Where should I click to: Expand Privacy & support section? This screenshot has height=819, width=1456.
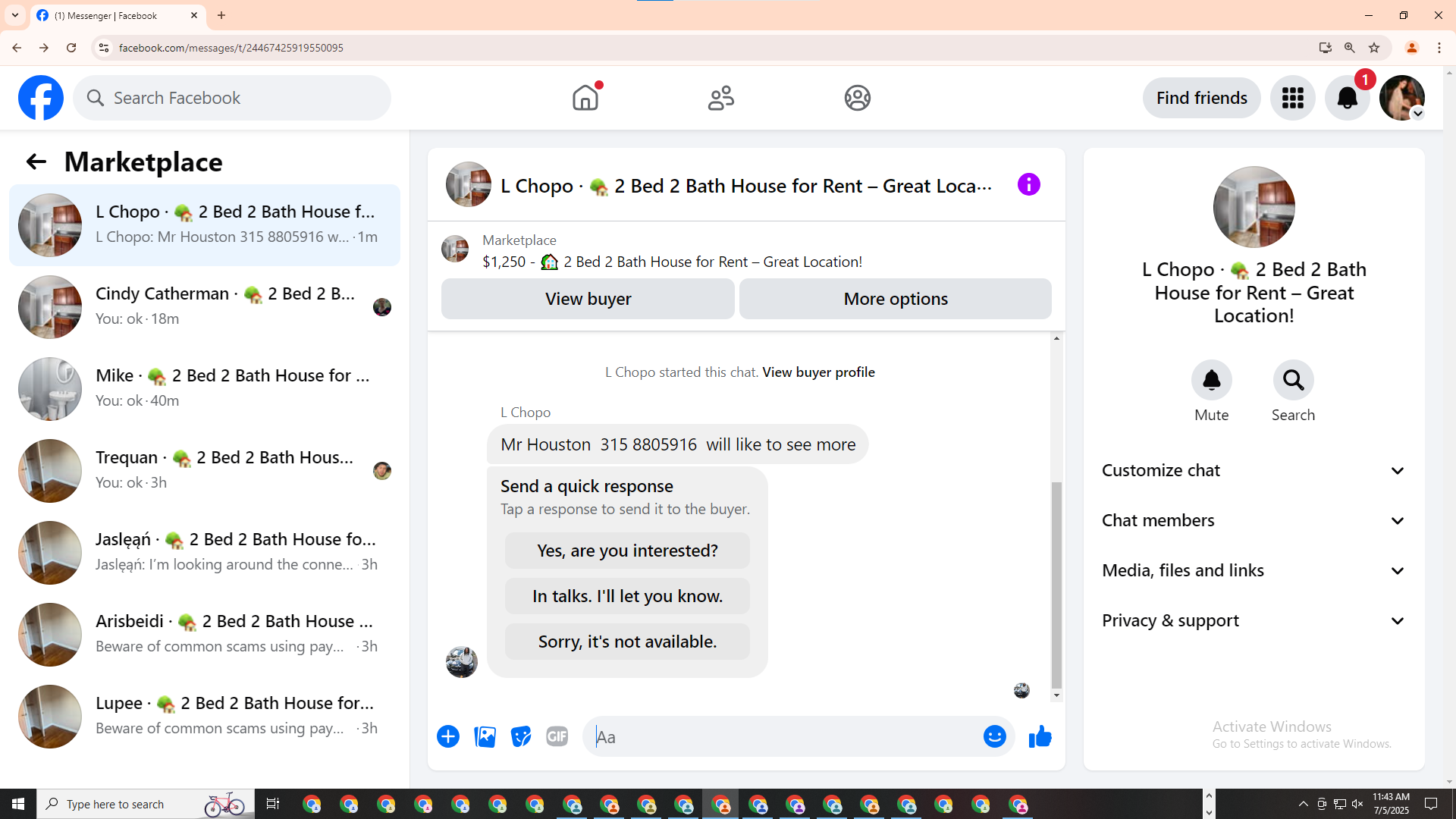click(1254, 620)
